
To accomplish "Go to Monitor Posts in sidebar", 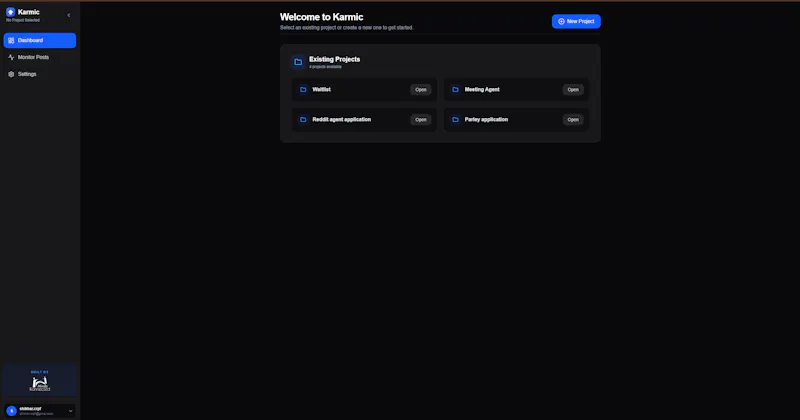I will (40, 57).
